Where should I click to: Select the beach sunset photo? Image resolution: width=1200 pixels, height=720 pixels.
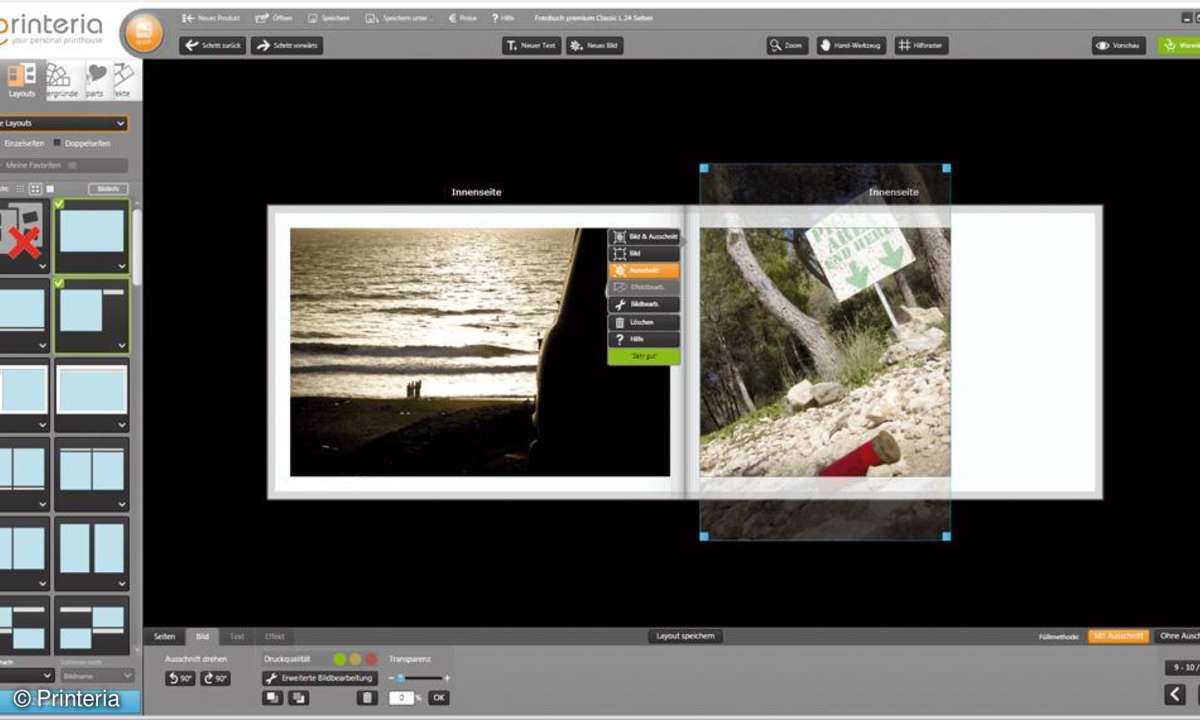tap(480, 352)
